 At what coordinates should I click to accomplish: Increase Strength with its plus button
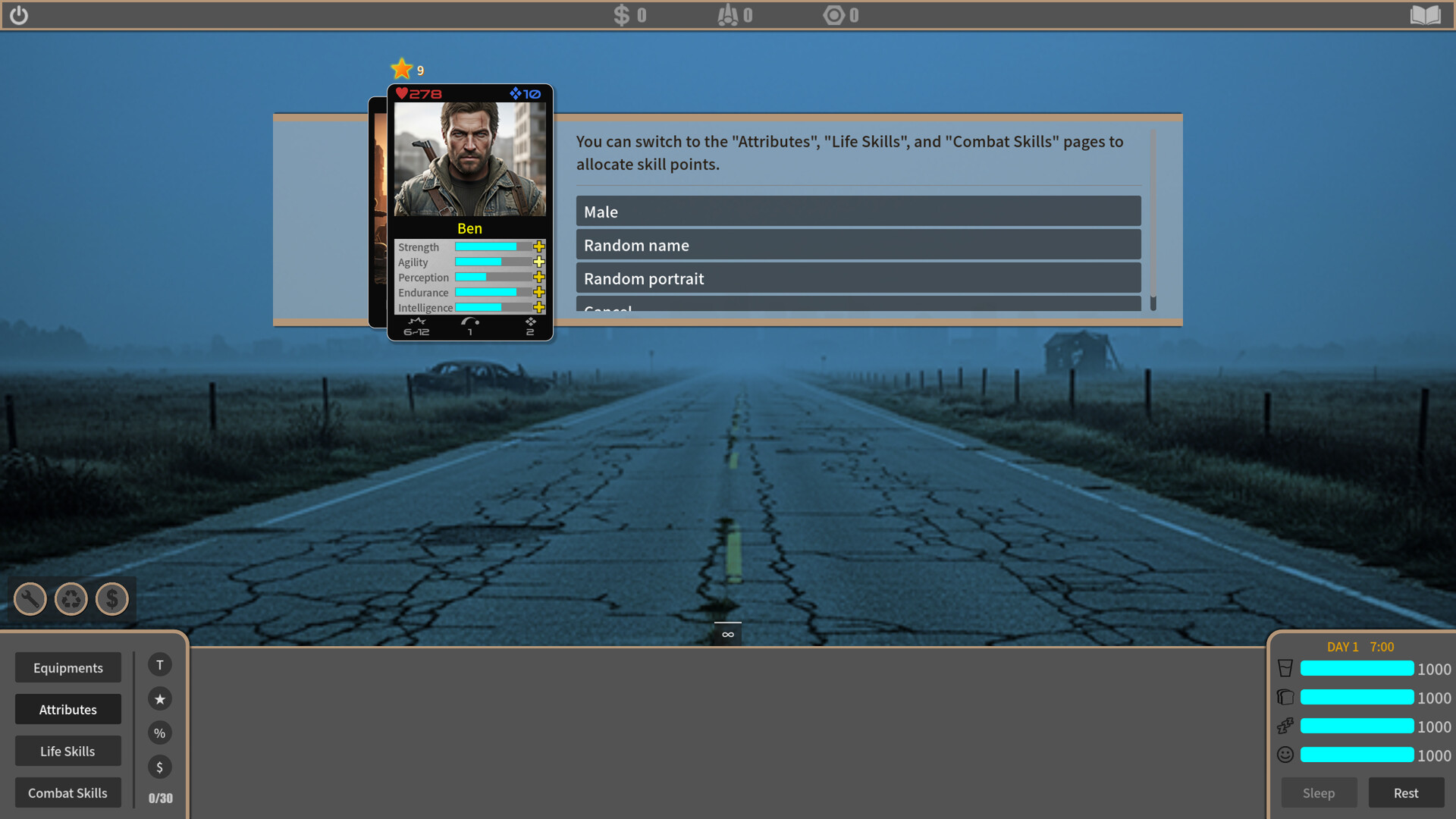pos(539,246)
